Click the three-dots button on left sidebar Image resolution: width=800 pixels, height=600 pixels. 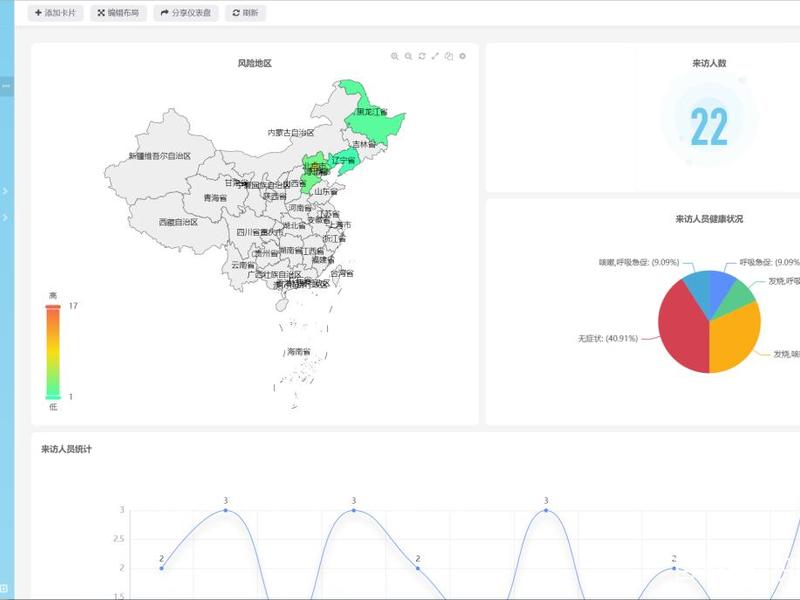coord(7,86)
